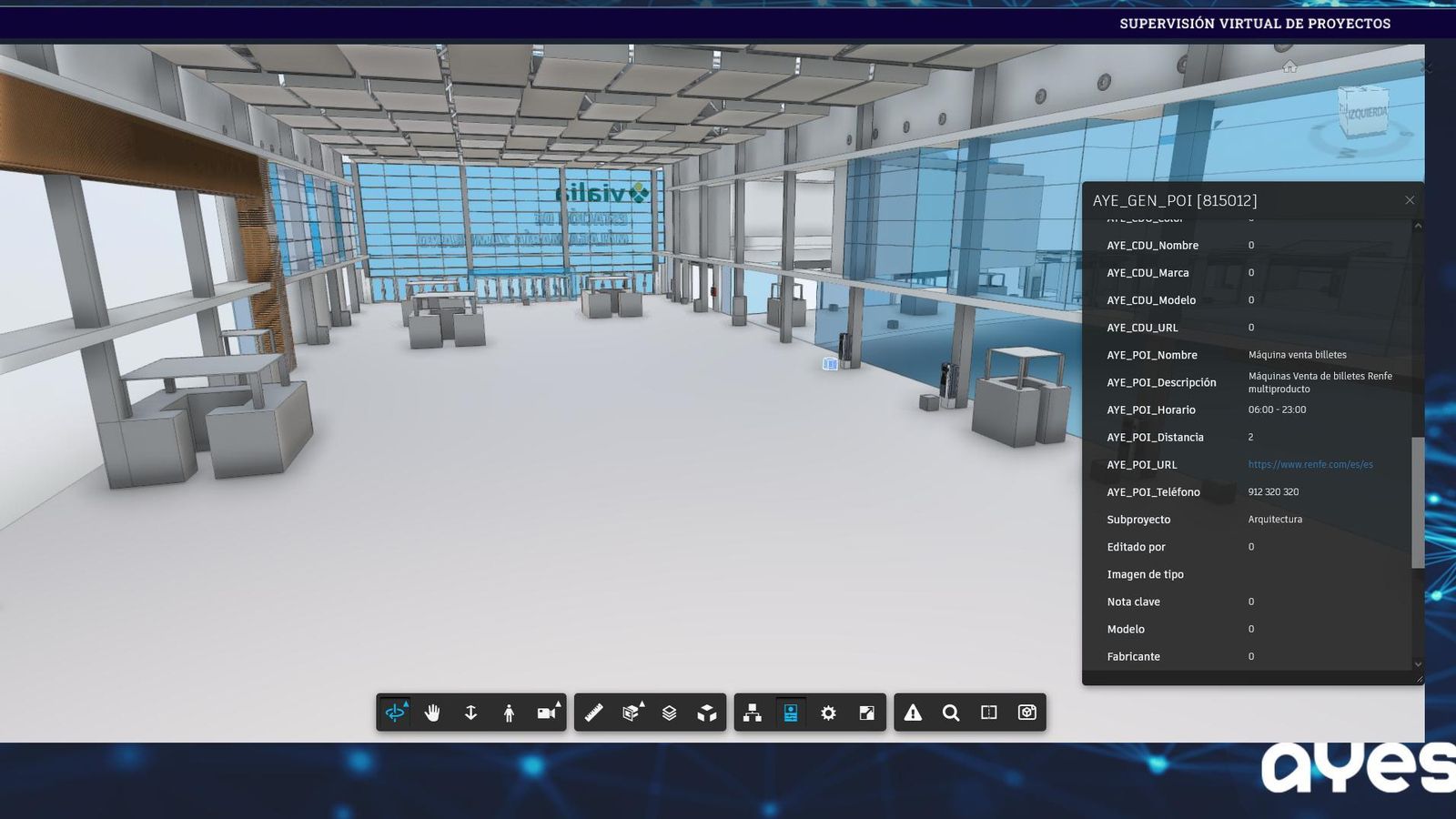Start First Person walk mode

coord(509,713)
